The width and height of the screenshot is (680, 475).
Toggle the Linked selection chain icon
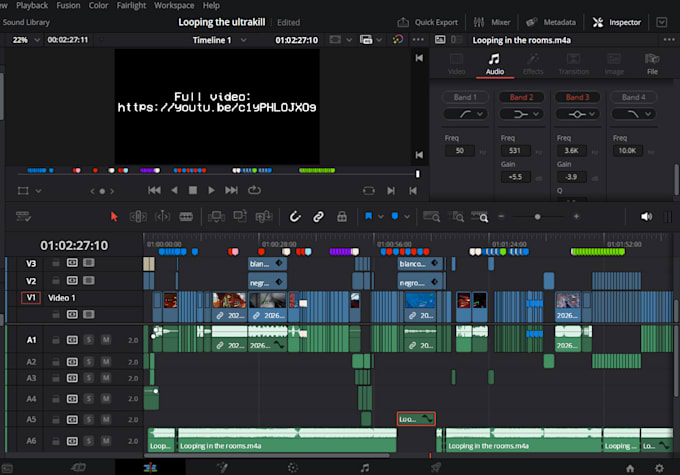point(318,216)
